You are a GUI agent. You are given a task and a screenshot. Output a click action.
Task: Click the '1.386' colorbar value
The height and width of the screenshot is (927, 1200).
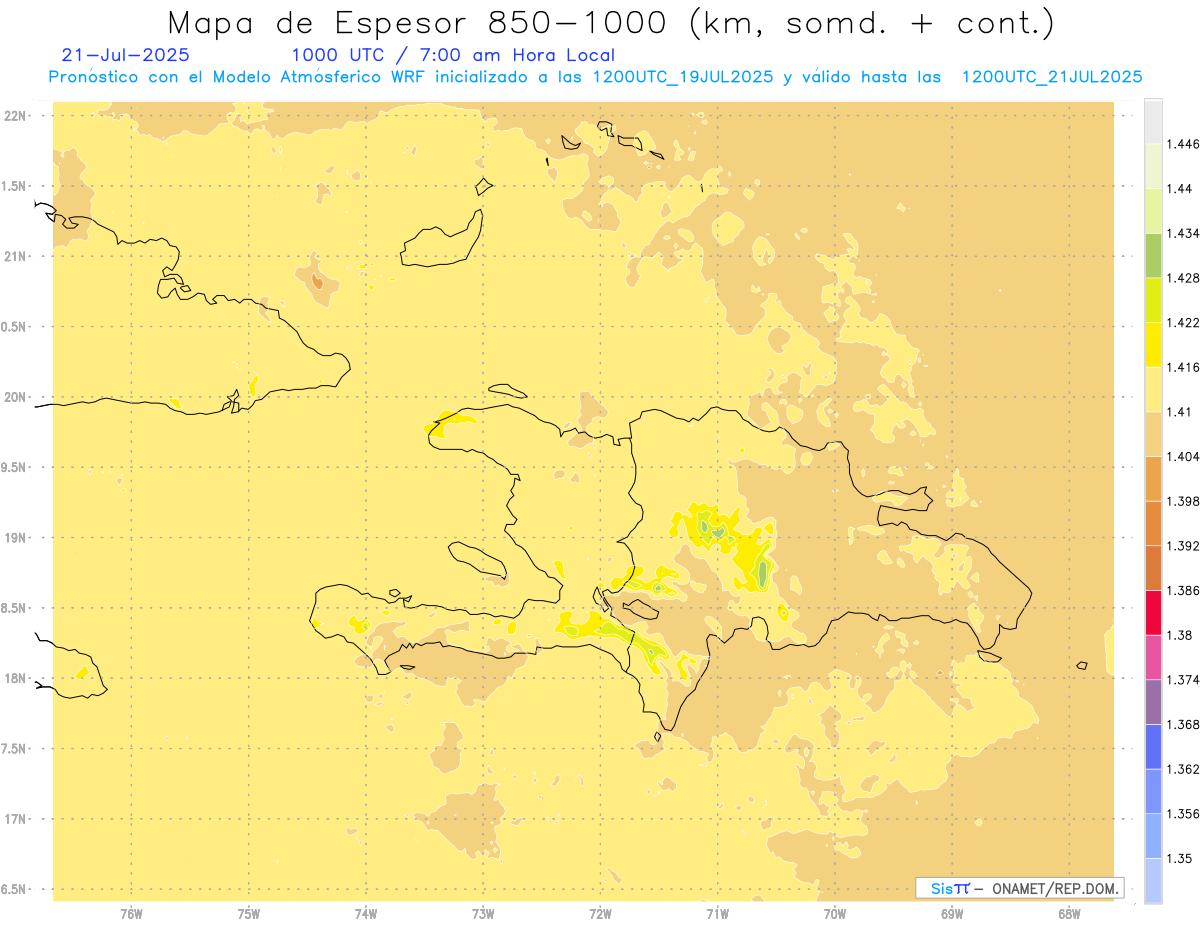(x=1183, y=591)
